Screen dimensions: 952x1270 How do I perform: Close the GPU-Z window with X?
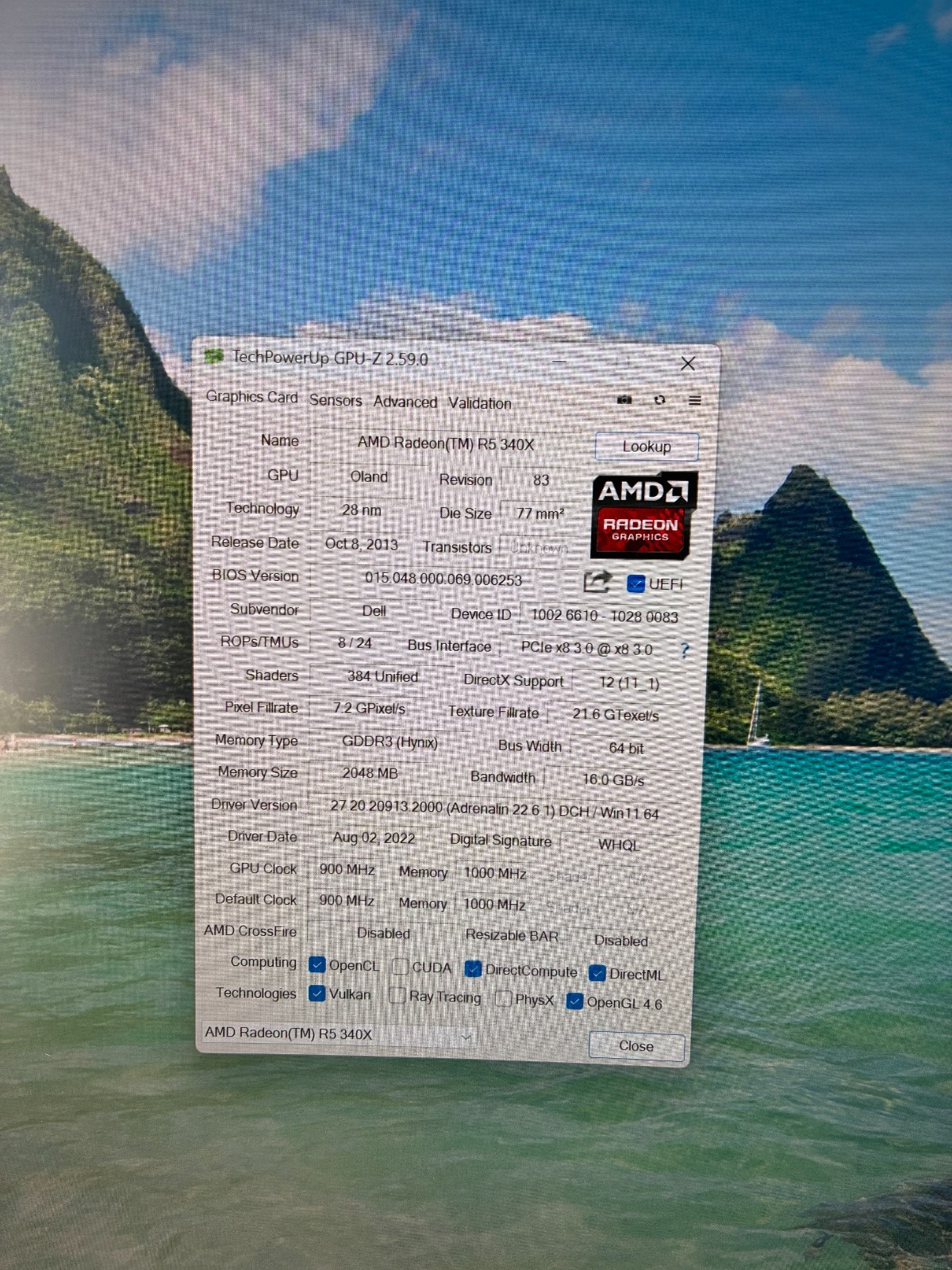tap(688, 364)
